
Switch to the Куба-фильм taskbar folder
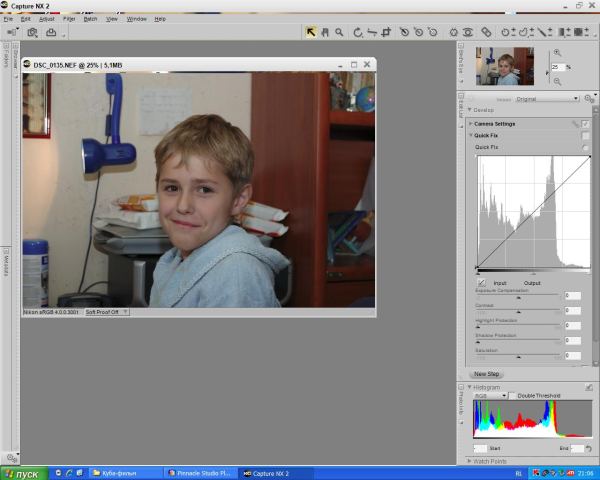[124, 473]
